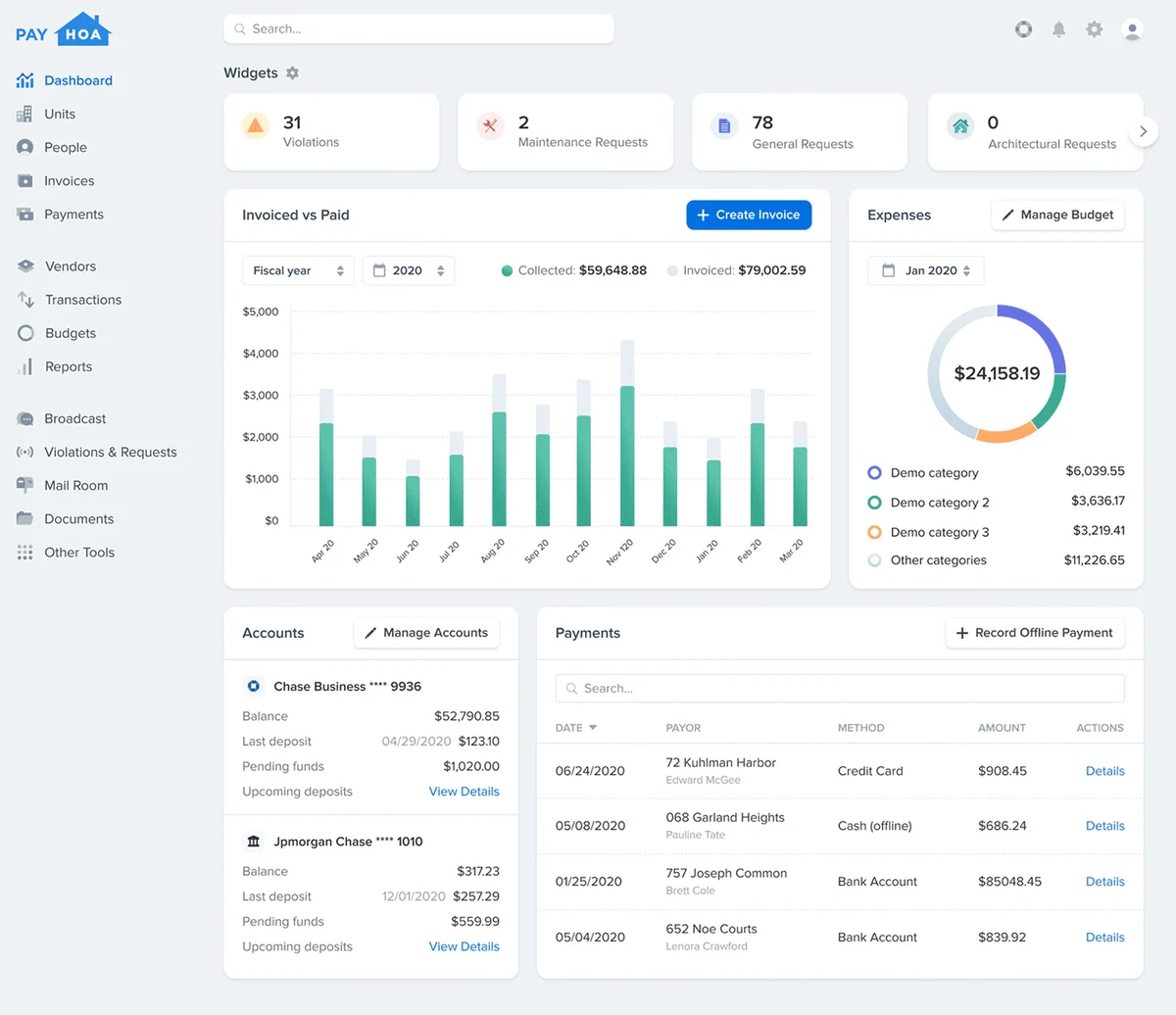1176x1015 pixels.
Task: Click the Transactions arrows icon
Action: (25, 299)
